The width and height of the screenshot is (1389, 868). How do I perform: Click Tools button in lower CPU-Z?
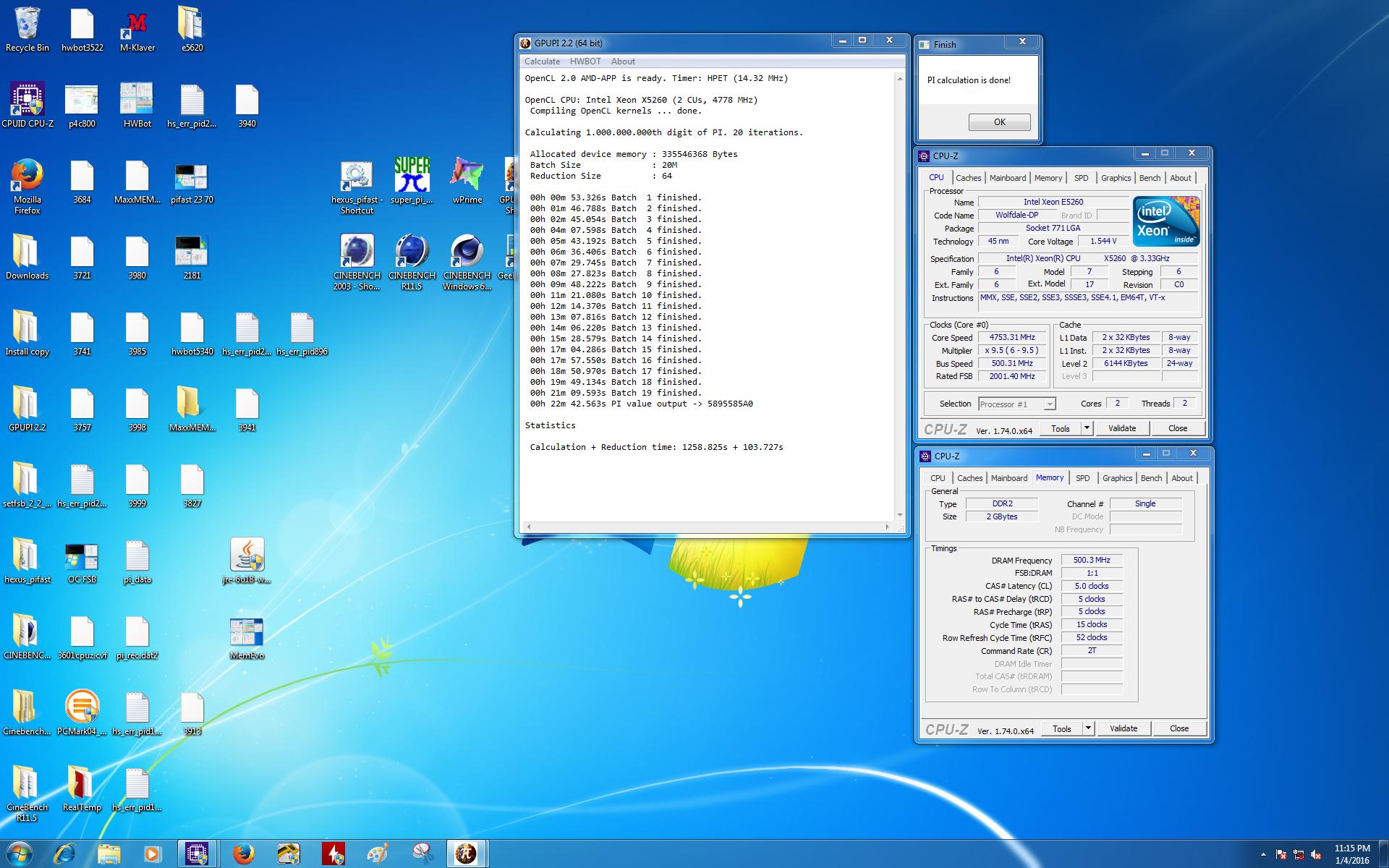click(1061, 728)
